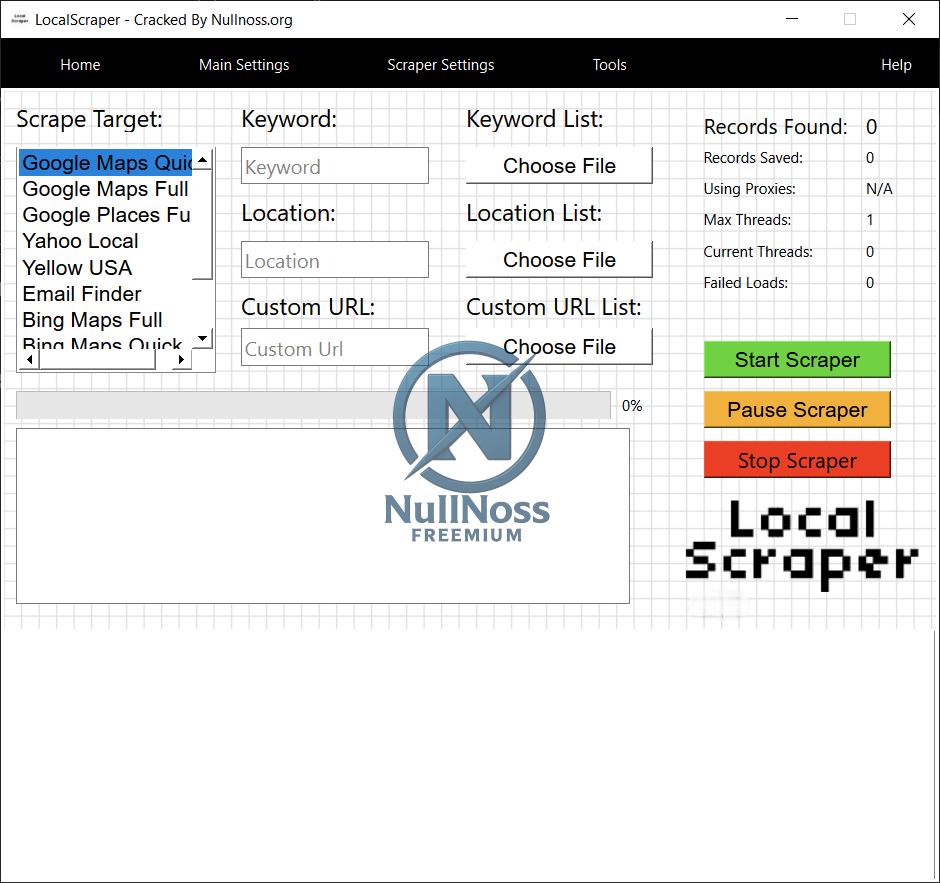
Task: Open the Home menu
Action: (x=80, y=65)
